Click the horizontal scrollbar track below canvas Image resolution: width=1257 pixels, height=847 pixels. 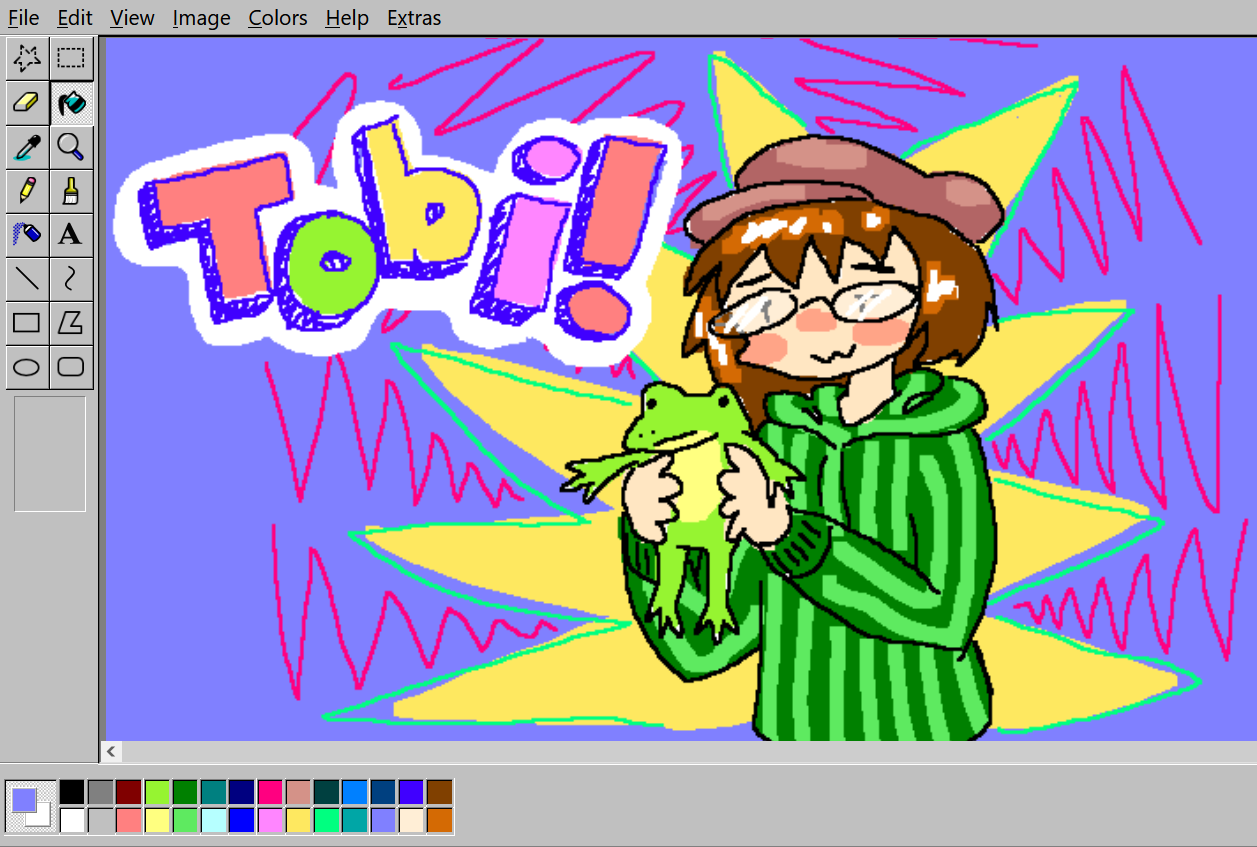tap(690, 751)
